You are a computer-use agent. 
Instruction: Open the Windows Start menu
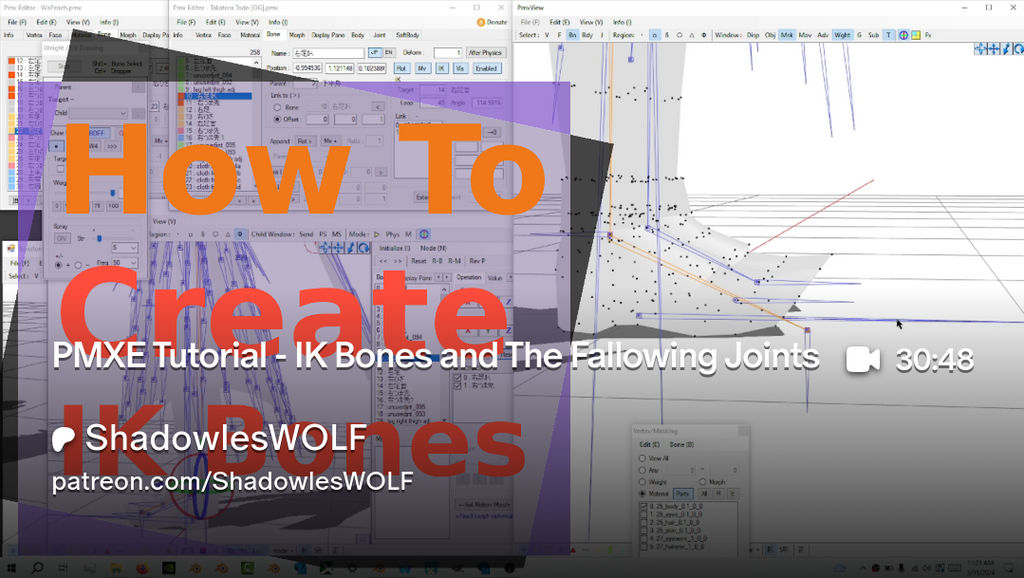point(11,568)
